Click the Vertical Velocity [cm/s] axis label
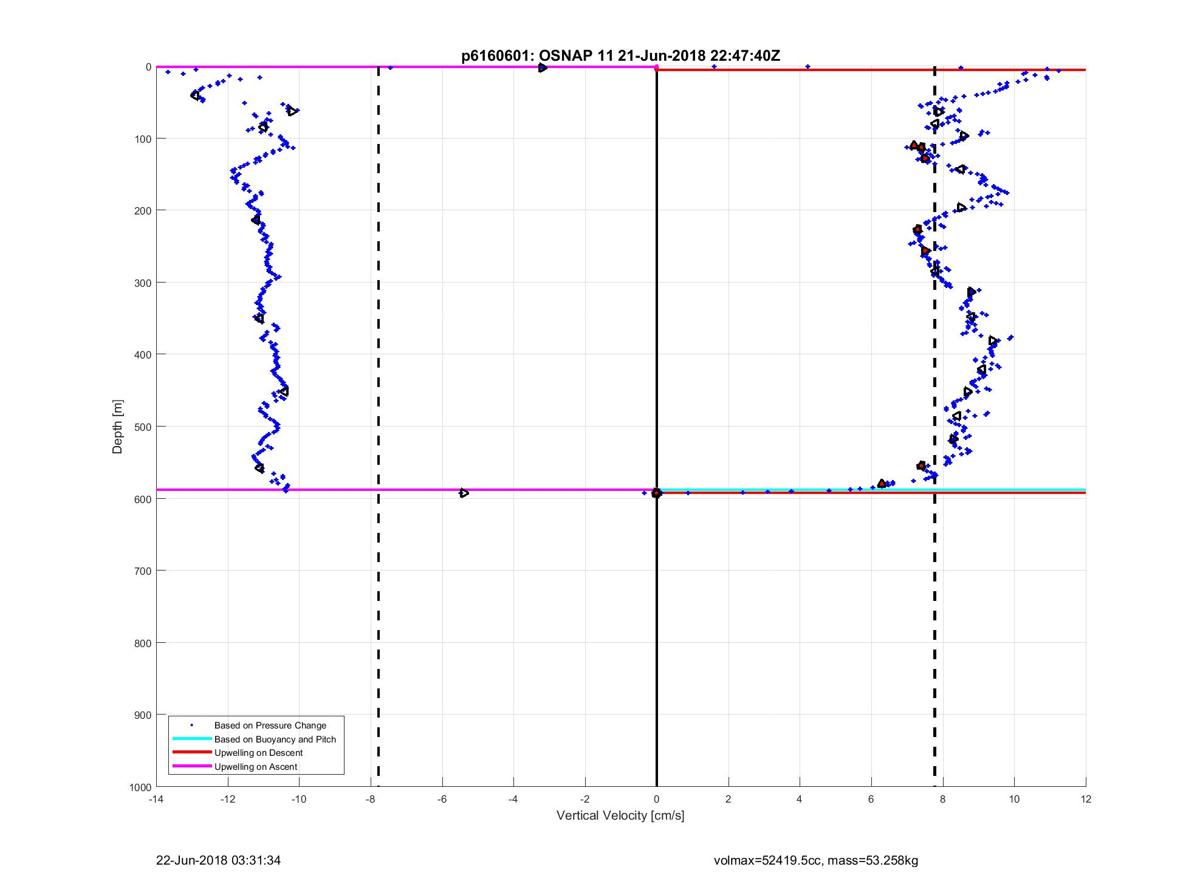This screenshot has height=885, width=1200. [620, 816]
